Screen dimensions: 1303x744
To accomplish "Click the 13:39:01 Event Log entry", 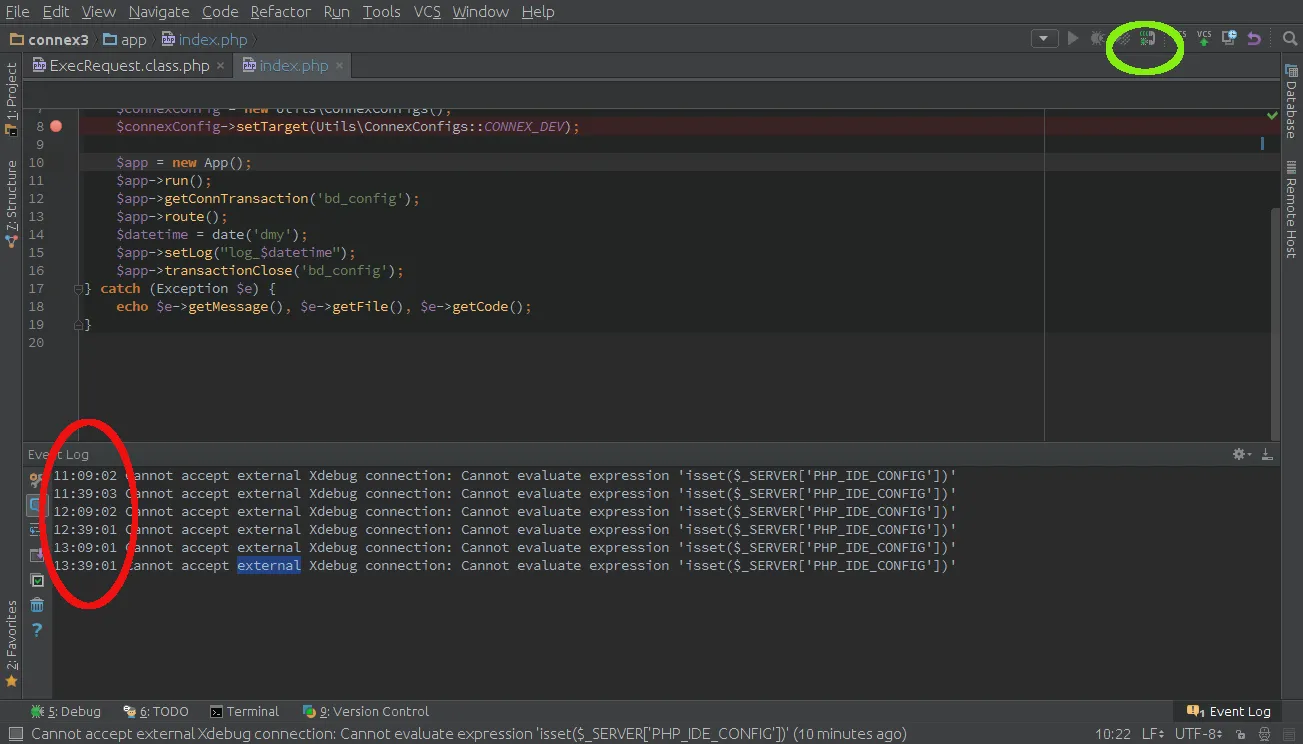I will point(505,566).
